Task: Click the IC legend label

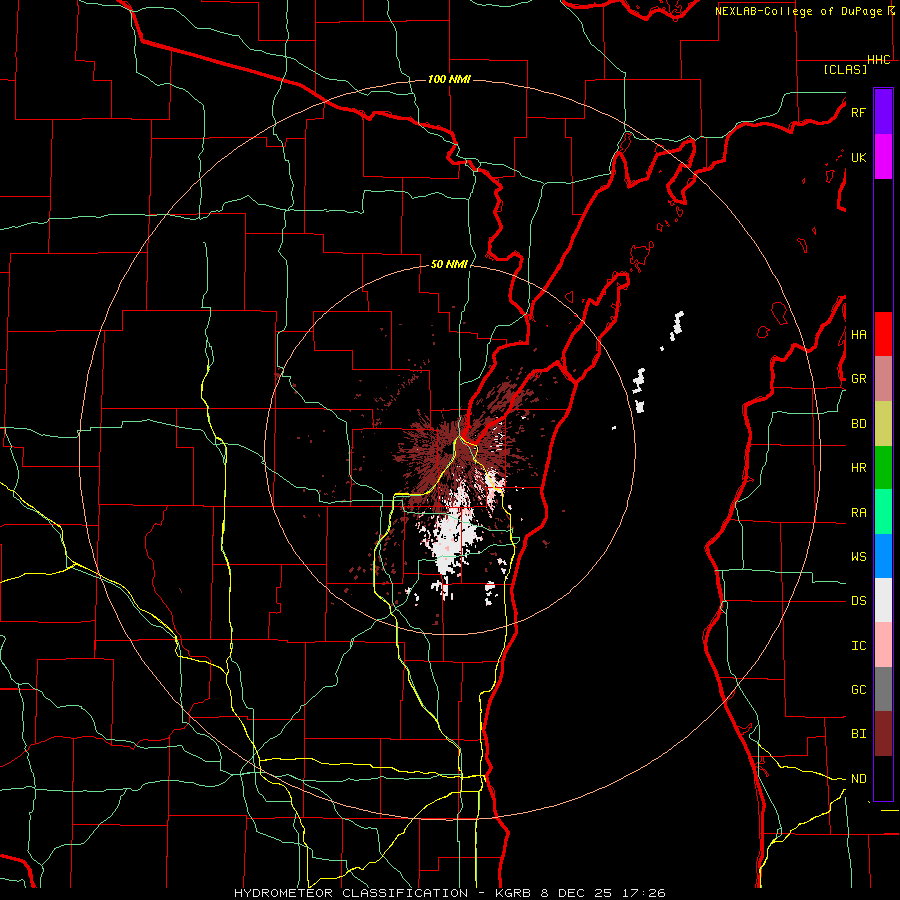Action: (858, 646)
